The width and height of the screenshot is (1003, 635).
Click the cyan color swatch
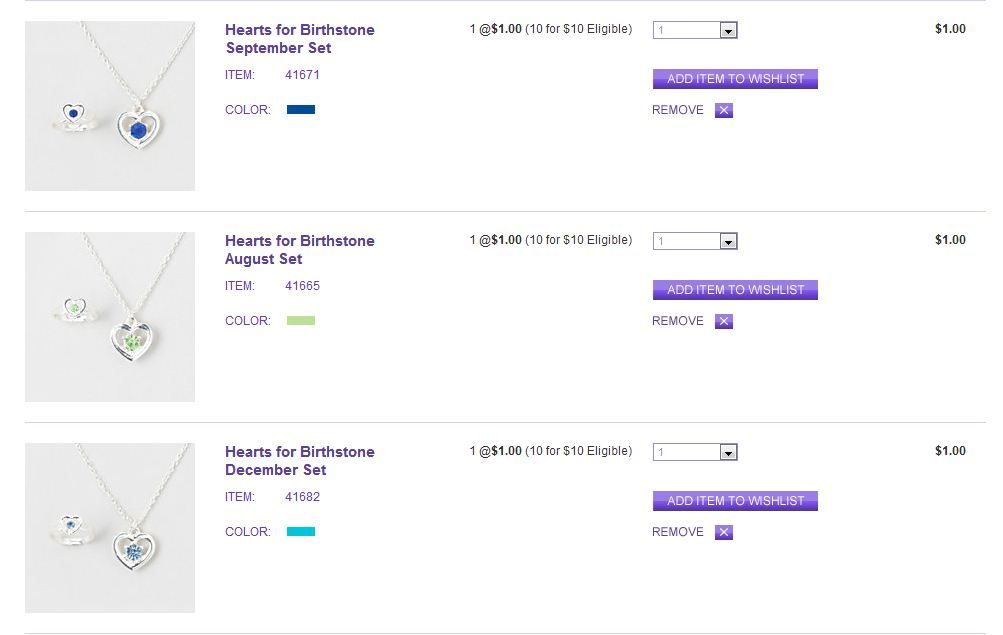[x=301, y=532]
